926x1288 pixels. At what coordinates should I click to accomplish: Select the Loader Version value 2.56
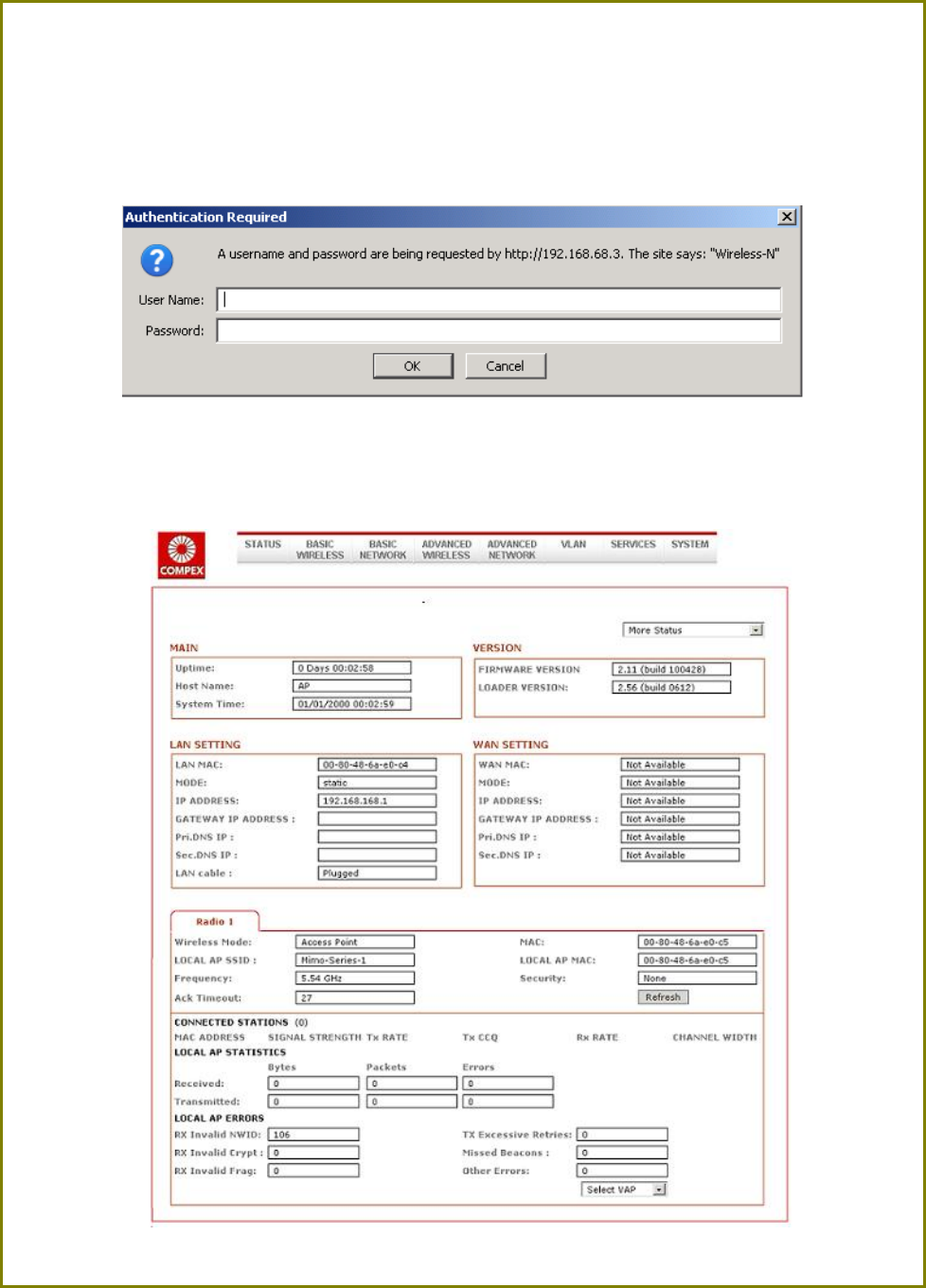[x=671, y=687]
